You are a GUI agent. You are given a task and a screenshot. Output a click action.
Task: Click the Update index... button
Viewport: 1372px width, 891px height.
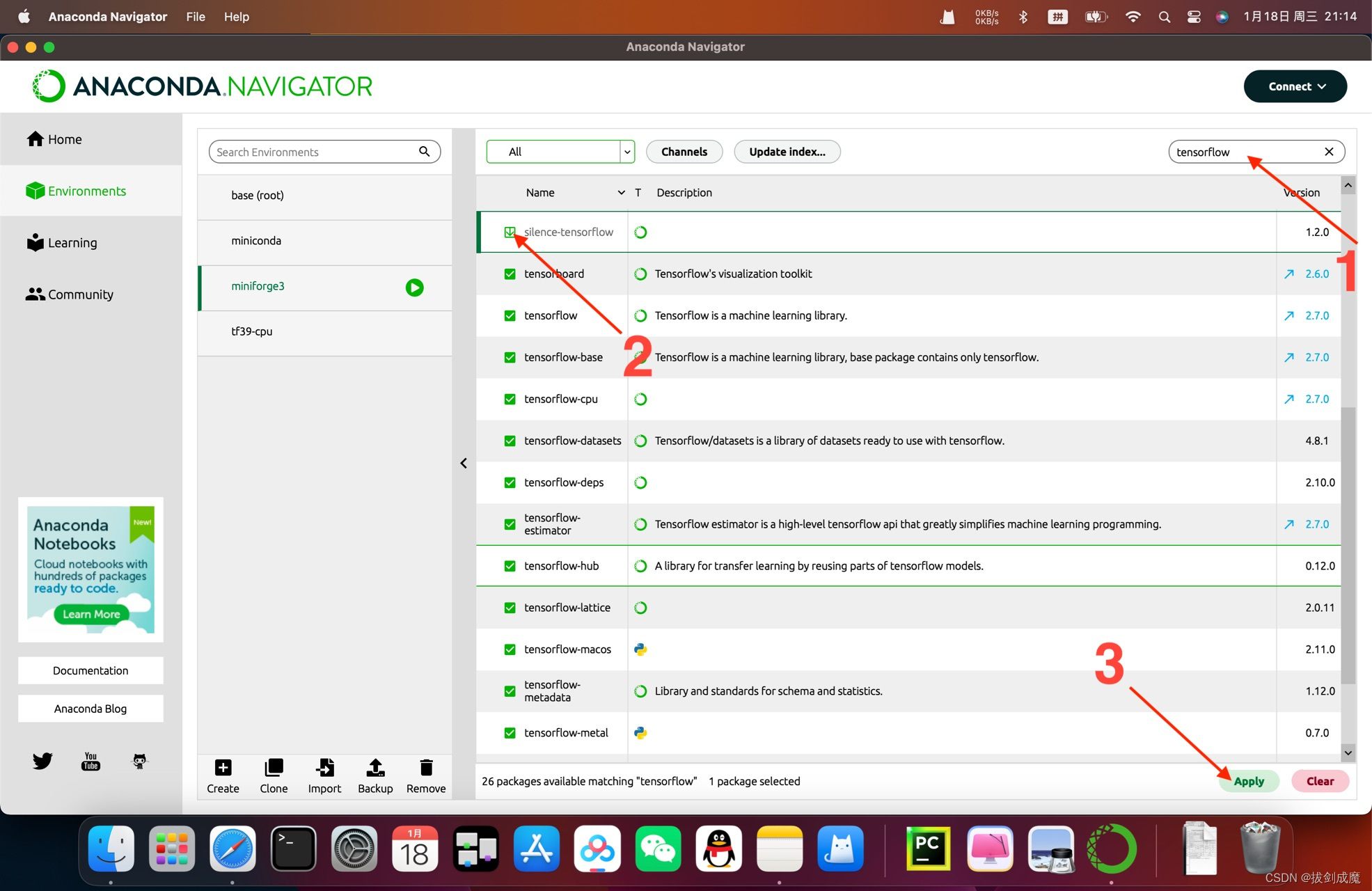pos(787,152)
